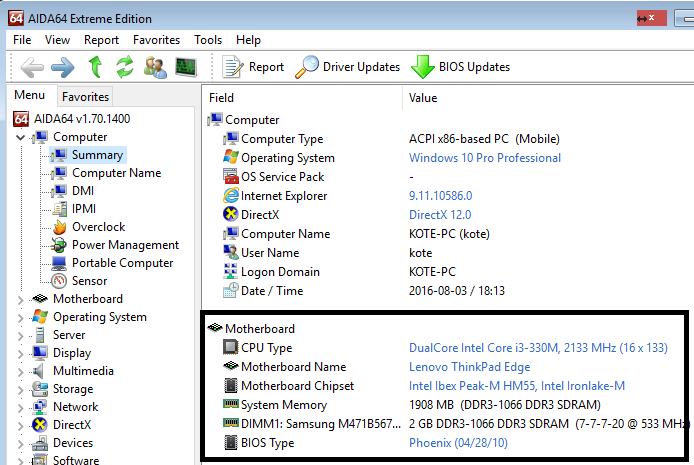
Task: Open the Favorites menu
Action: pos(156,40)
